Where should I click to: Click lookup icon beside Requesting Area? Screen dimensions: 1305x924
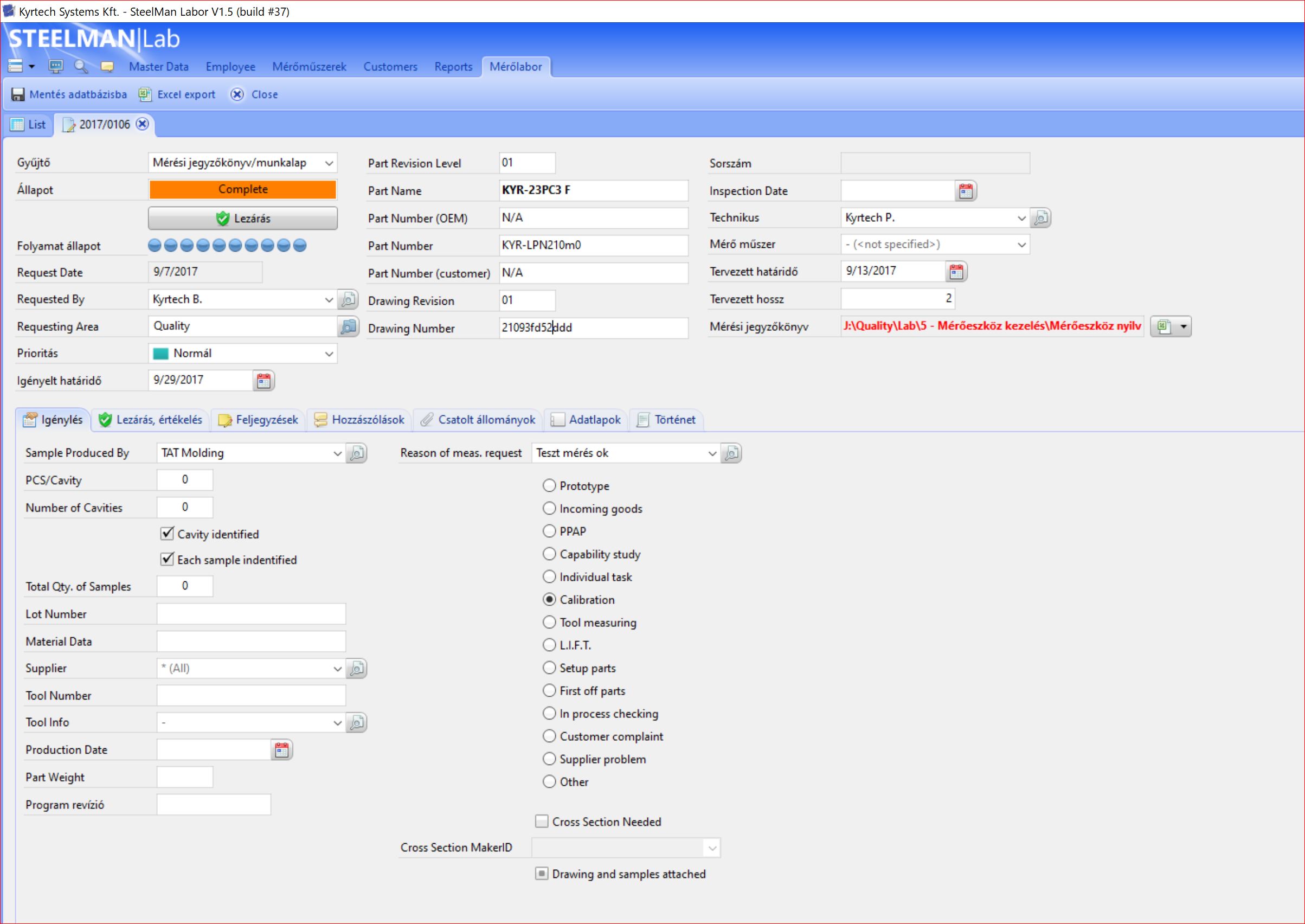coord(348,326)
